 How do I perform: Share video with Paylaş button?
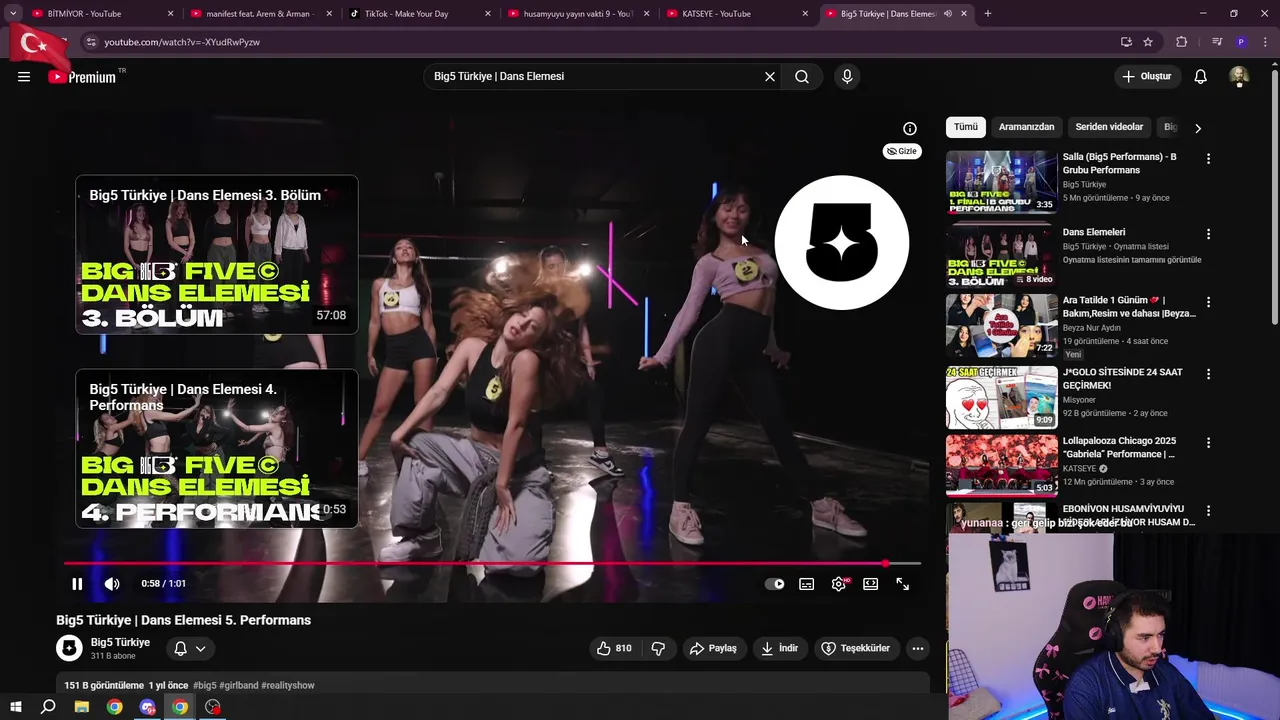pos(713,648)
